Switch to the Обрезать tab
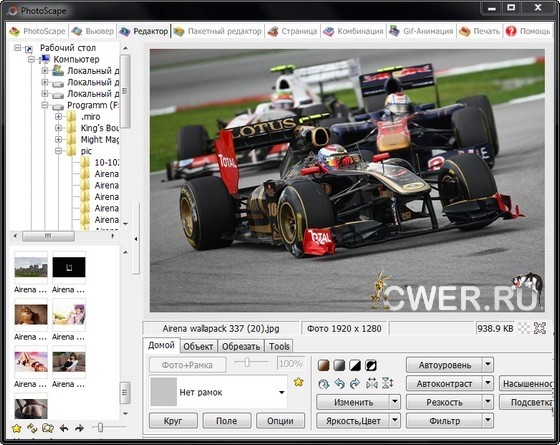This screenshot has width=560, height=445. tap(241, 346)
